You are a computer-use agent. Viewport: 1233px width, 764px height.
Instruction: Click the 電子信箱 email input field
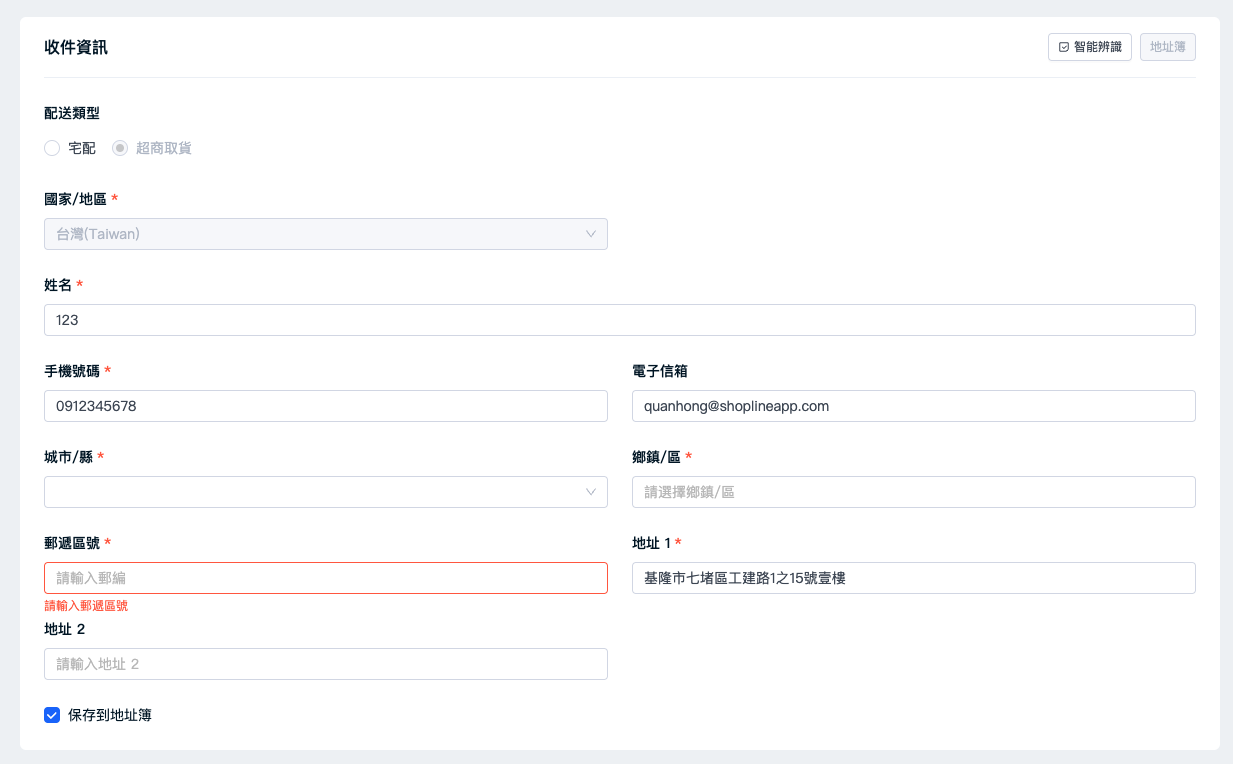point(914,406)
